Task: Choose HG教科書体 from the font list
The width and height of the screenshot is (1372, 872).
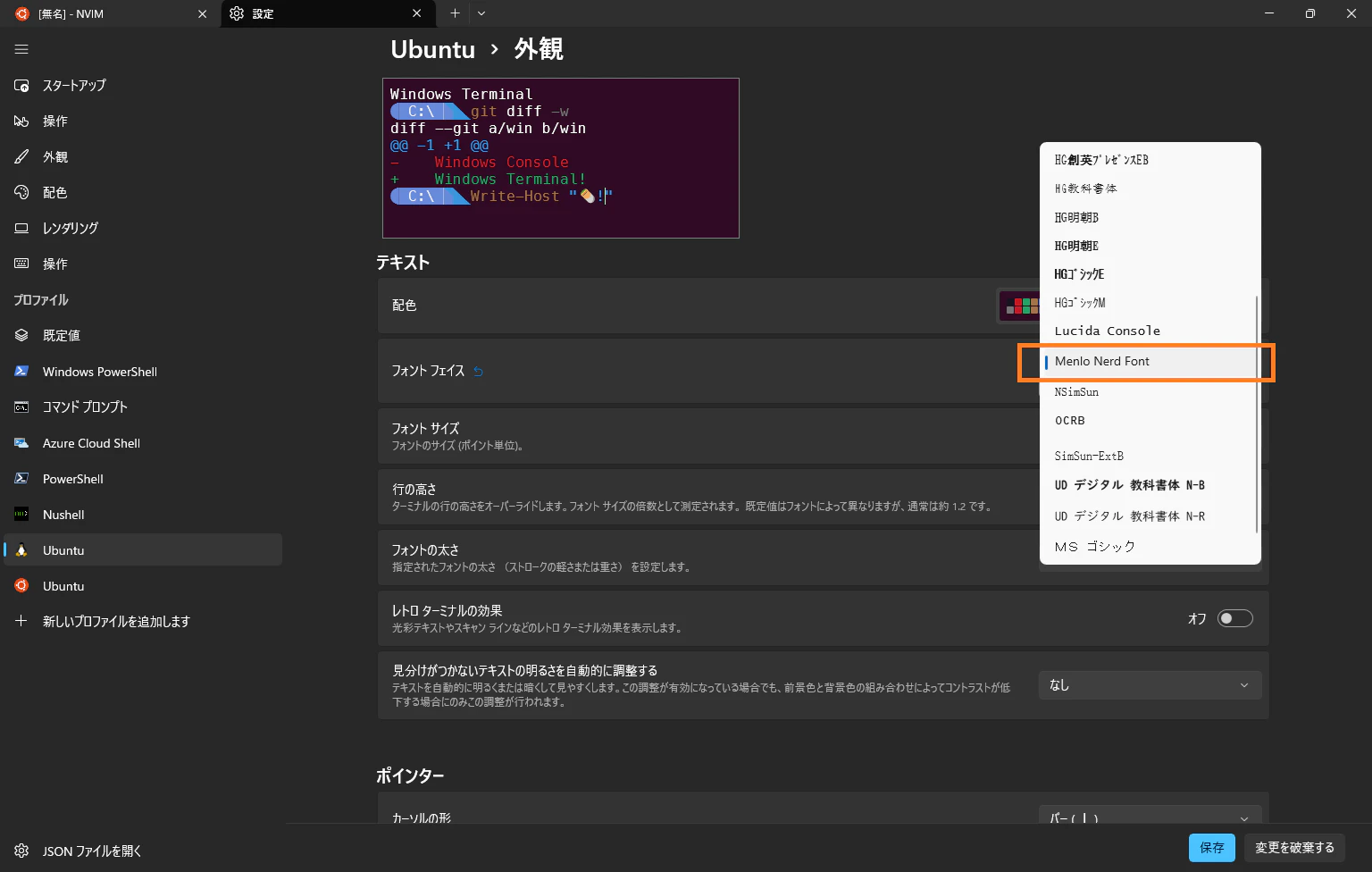Action: [1150, 189]
